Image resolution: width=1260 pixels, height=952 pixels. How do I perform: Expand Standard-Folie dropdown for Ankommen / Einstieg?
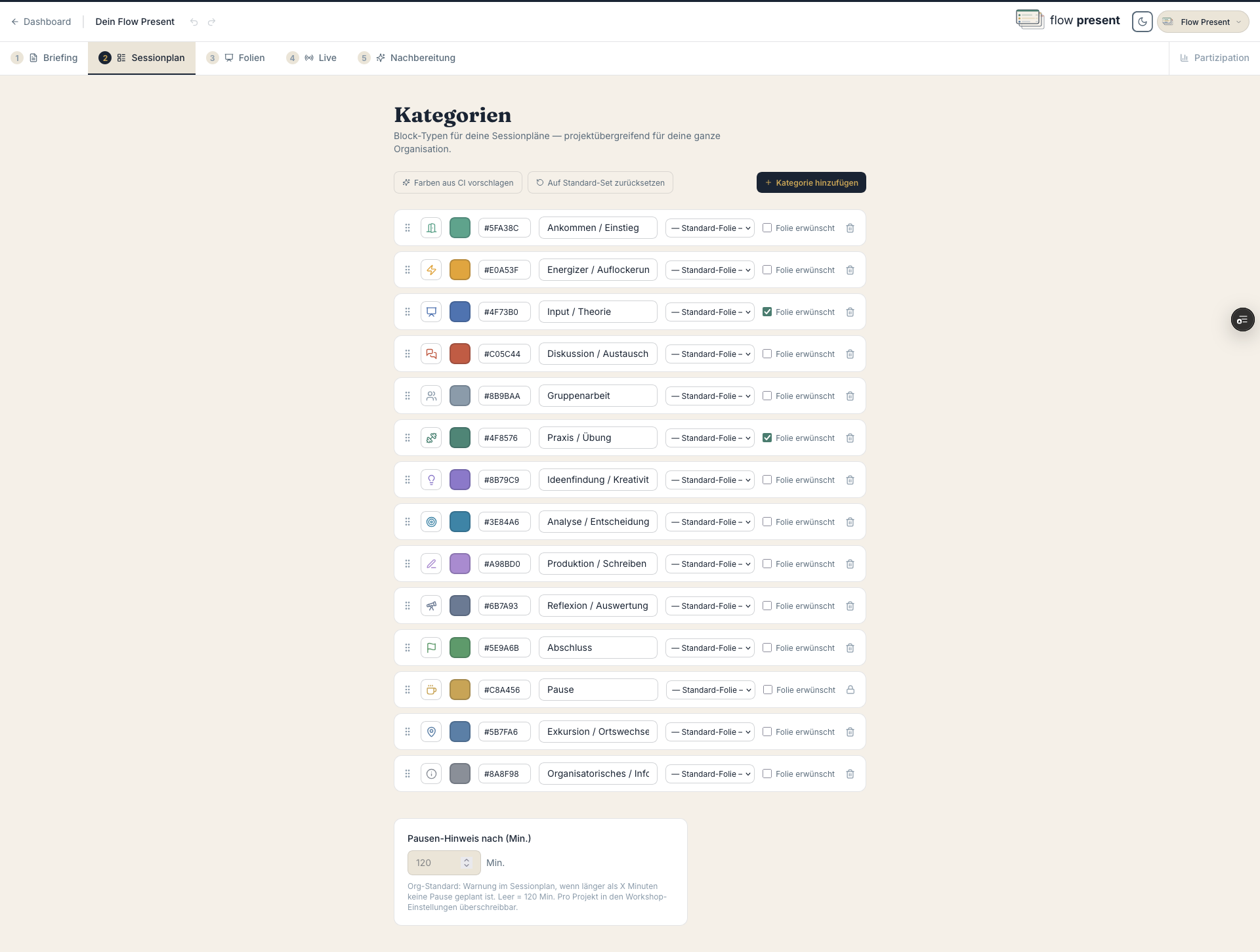(x=710, y=228)
